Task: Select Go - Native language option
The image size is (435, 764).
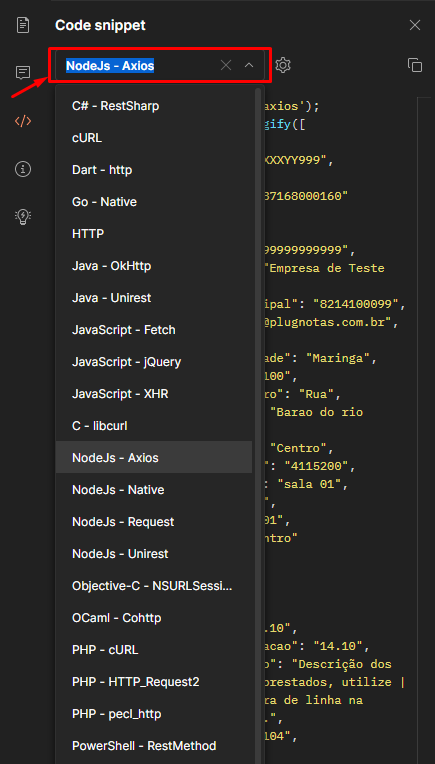Action: pos(154,202)
